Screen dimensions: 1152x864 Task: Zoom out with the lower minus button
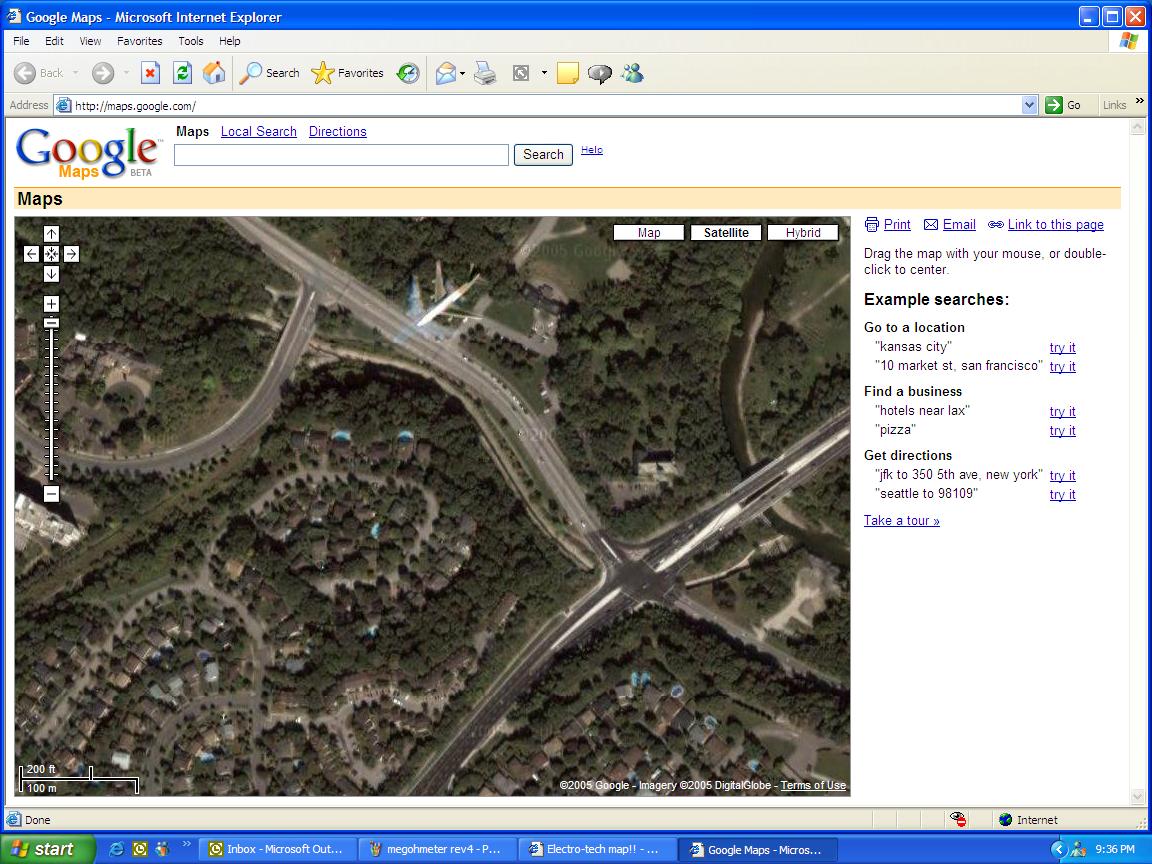pyautogui.click(x=51, y=494)
